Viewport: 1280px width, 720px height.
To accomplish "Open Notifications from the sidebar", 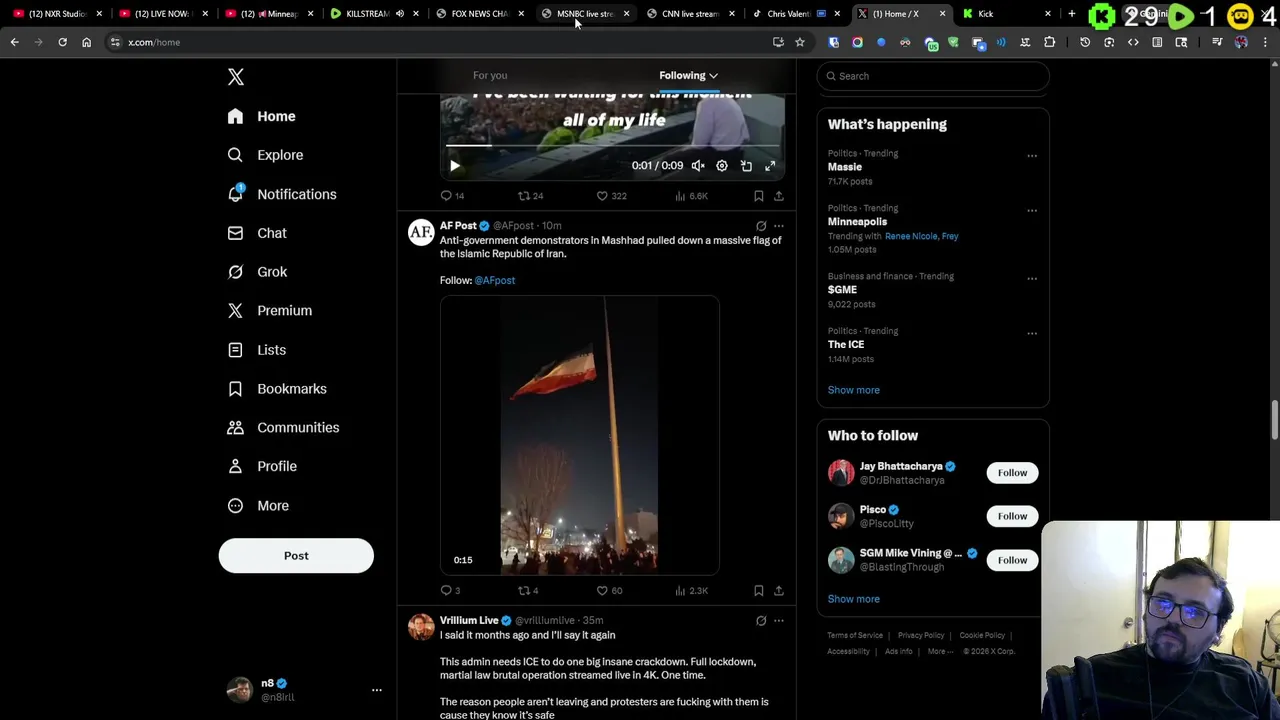I will click(x=282, y=194).
